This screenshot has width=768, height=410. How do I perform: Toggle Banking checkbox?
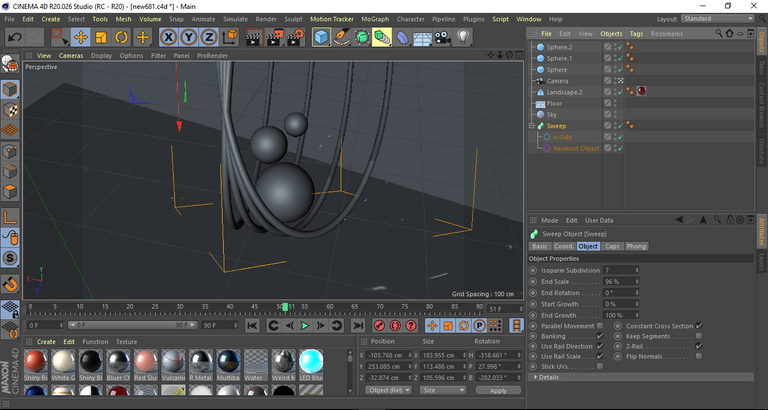click(x=600, y=336)
